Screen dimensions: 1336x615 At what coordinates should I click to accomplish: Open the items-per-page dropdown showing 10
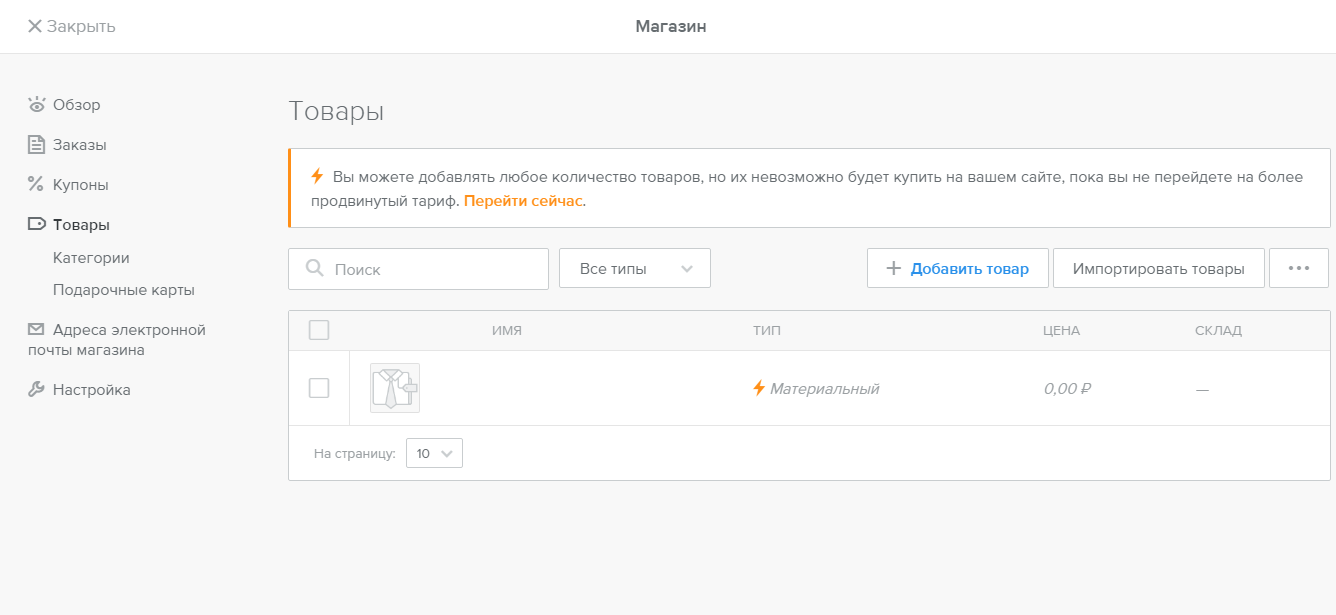[x=434, y=452]
